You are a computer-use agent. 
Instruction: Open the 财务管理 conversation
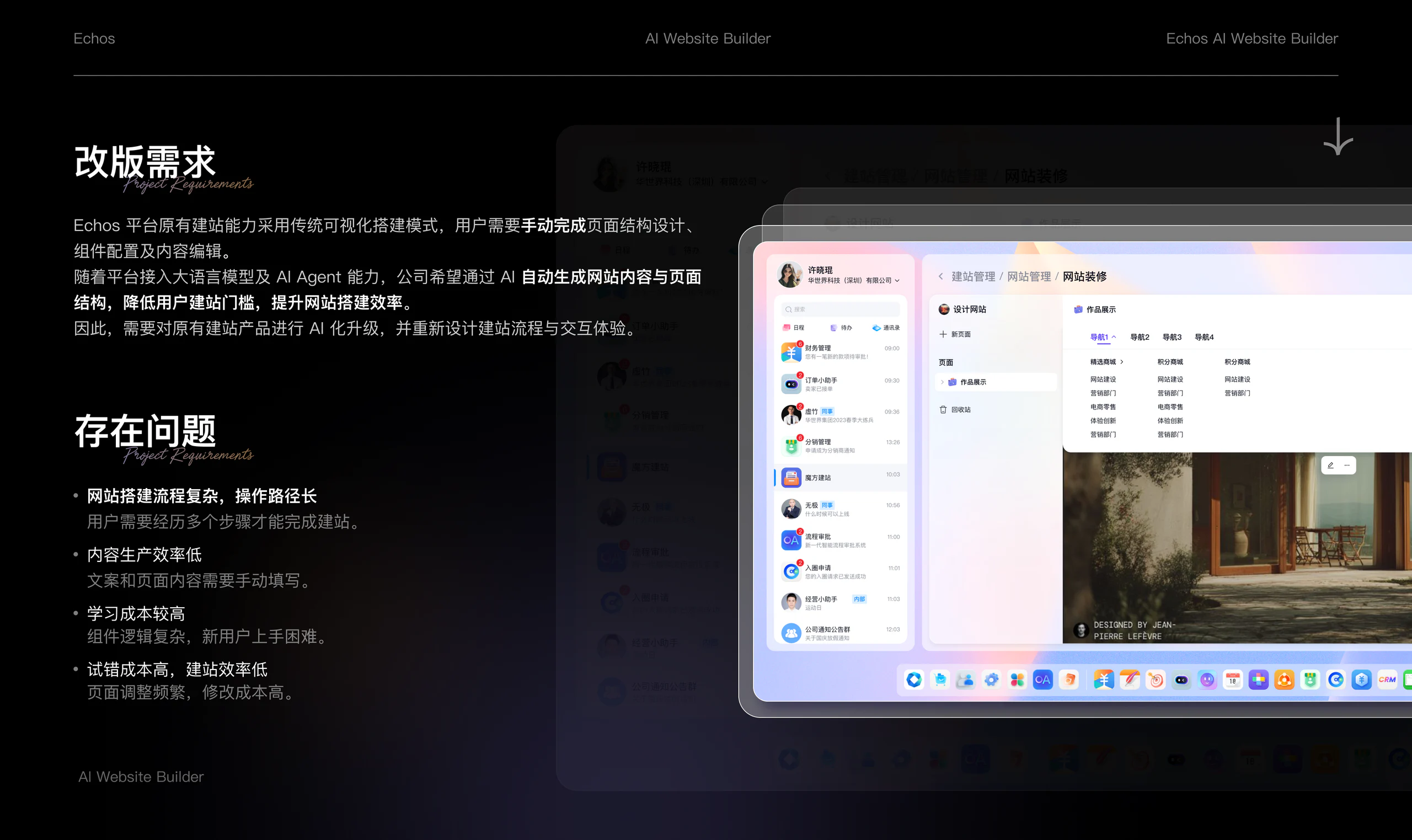pos(841,352)
